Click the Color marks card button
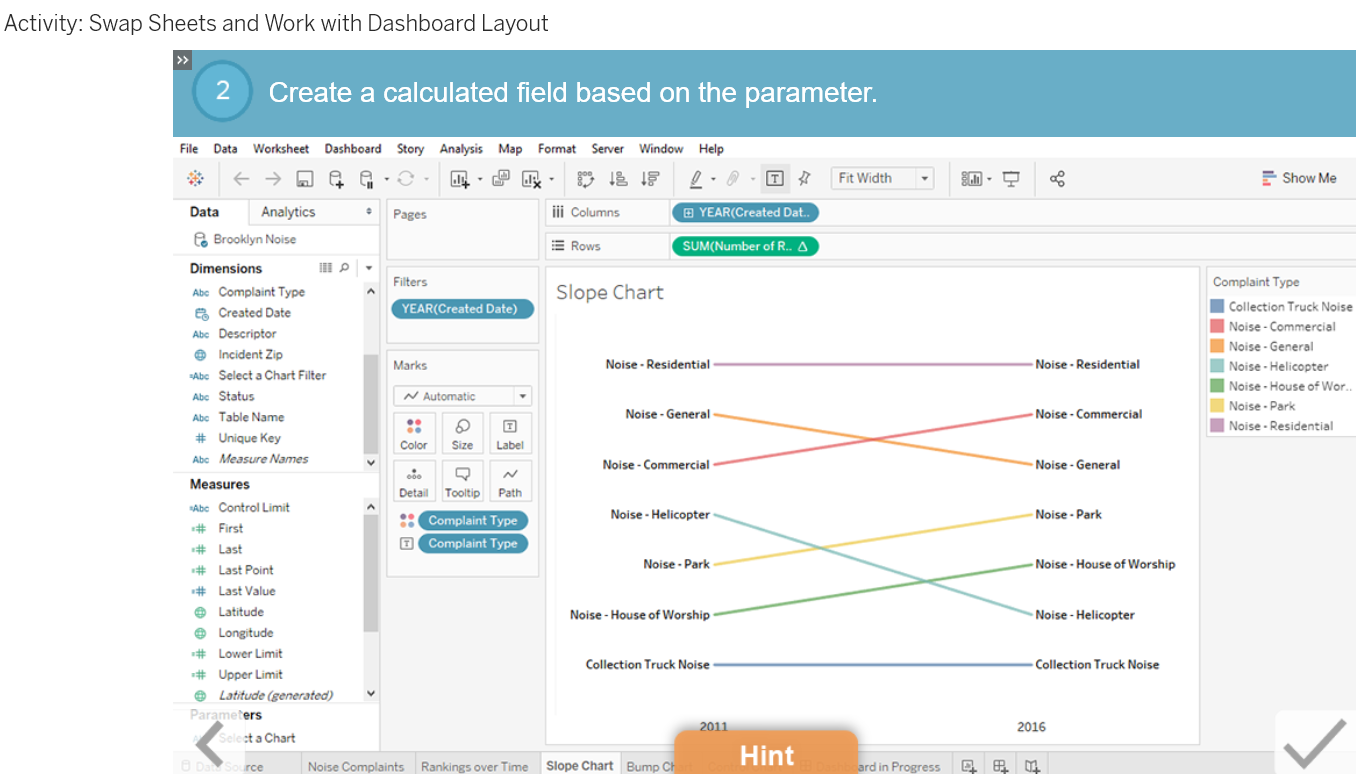Viewport: 1356px width, 774px height. coord(414,434)
